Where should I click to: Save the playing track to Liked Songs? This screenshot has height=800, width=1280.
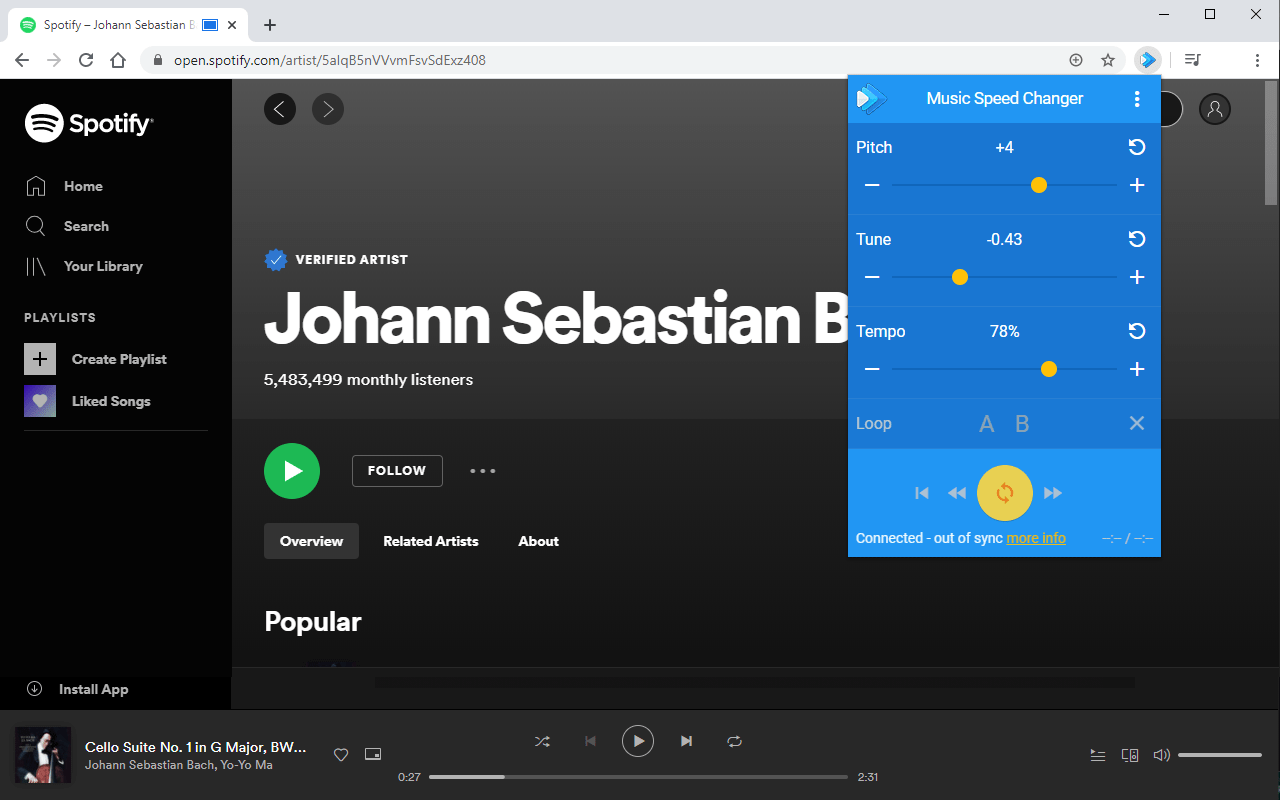coord(340,754)
